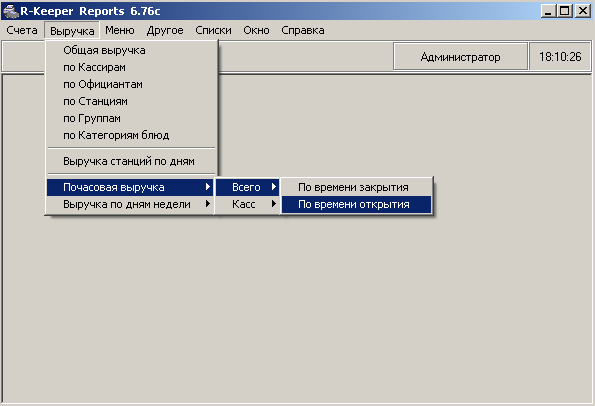Screen dimensions: 595x406
Task: Open the Окно menu
Action: pyautogui.click(x=257, y=30)
